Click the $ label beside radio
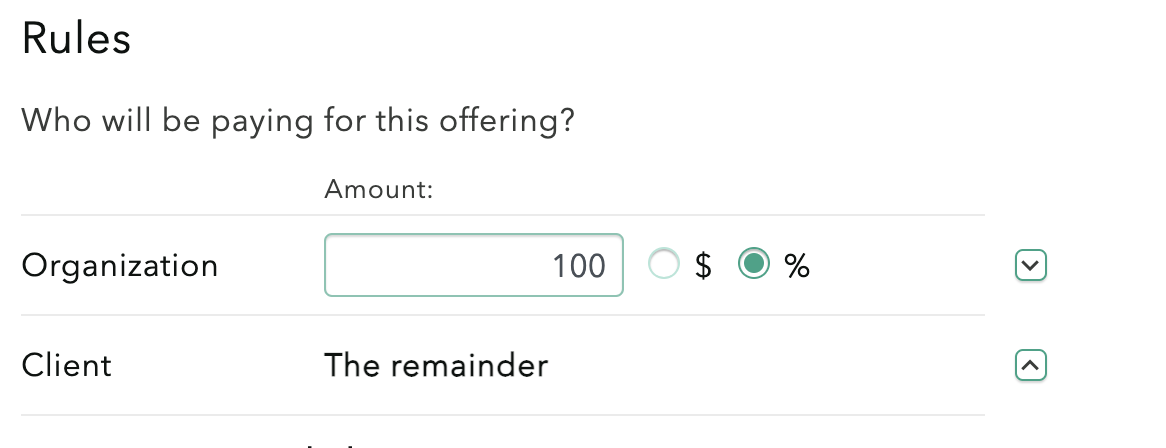Viewport: 1166px width, 448px height. click(703, 266)
